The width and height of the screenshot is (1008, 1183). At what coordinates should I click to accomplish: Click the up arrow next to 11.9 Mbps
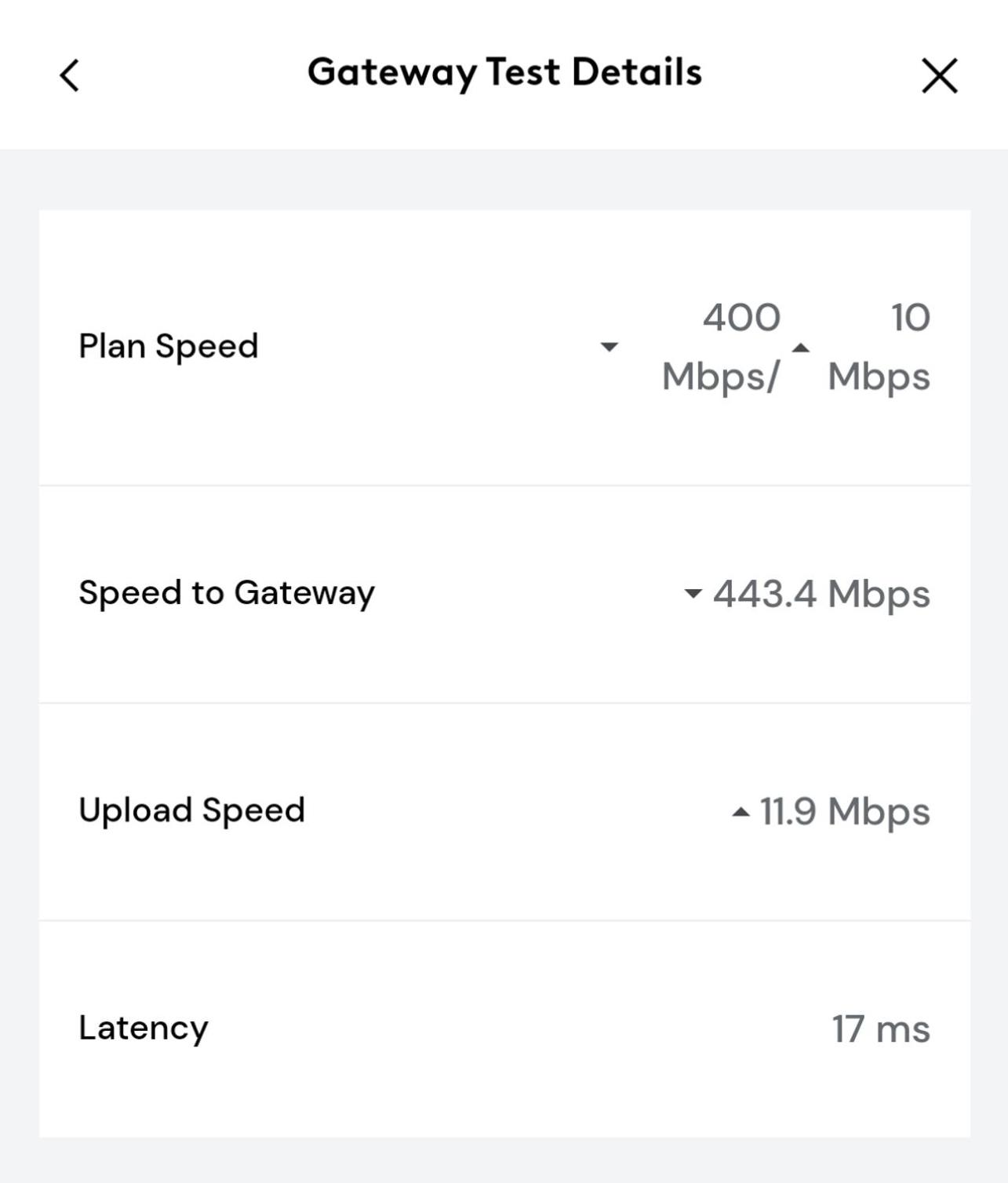click(x=741, y=813)
